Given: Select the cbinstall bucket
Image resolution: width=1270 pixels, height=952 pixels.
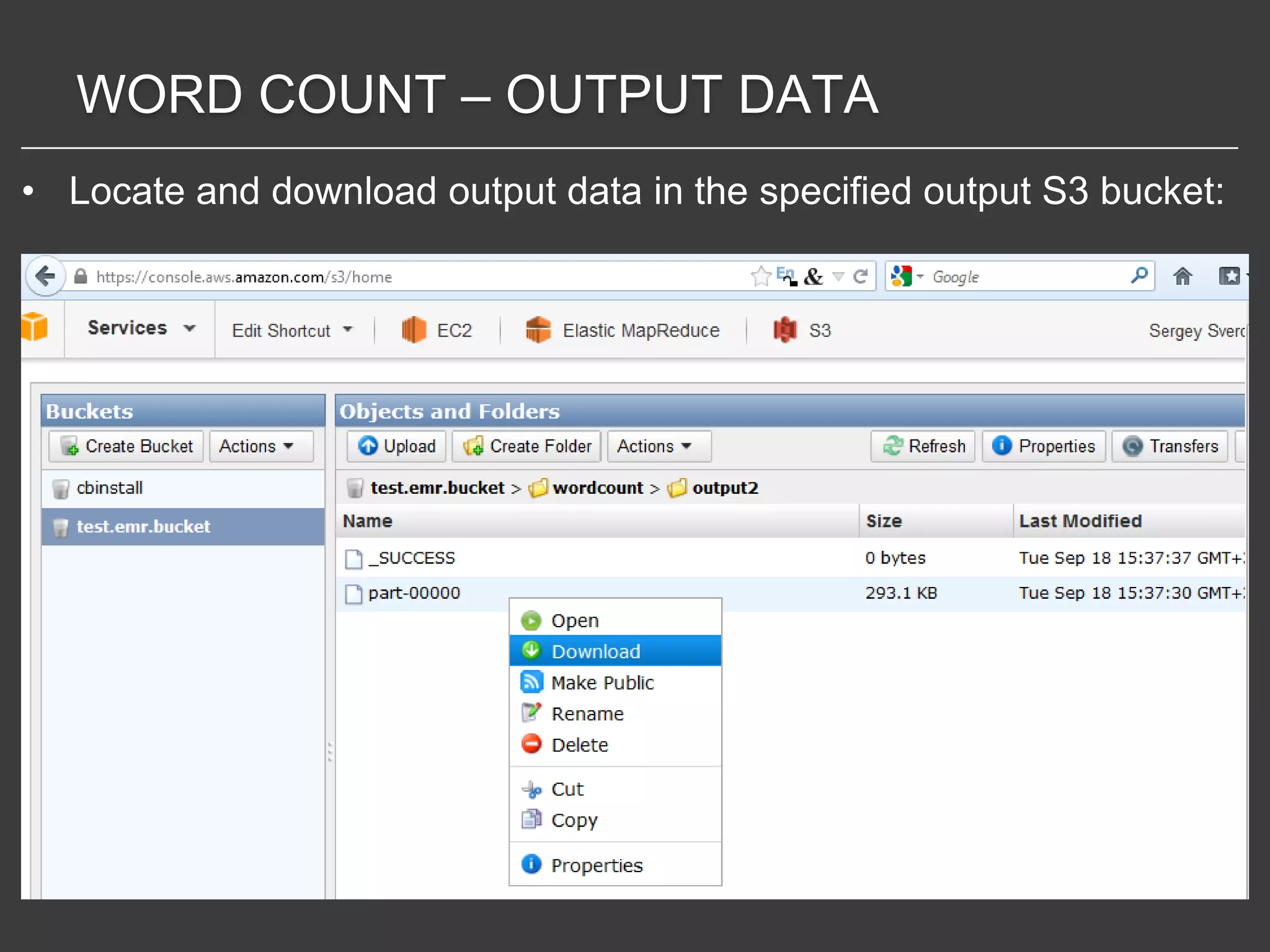Looking at the screenshot, I should click(109, 488).
